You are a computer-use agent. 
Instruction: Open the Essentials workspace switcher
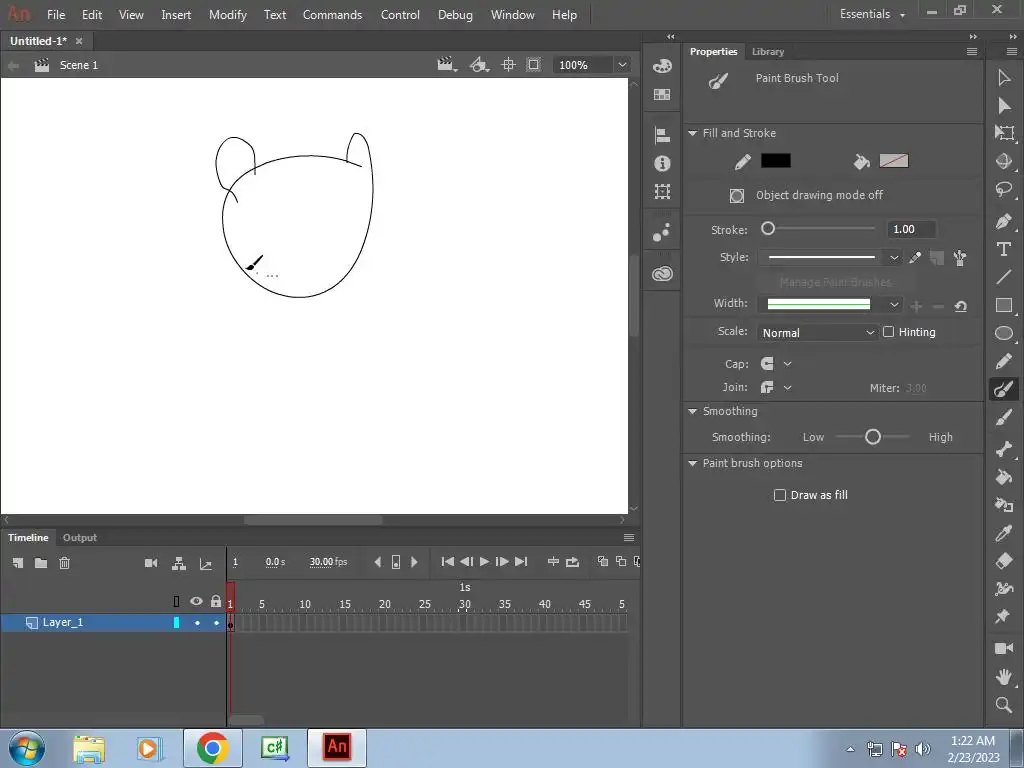[872, 15]
